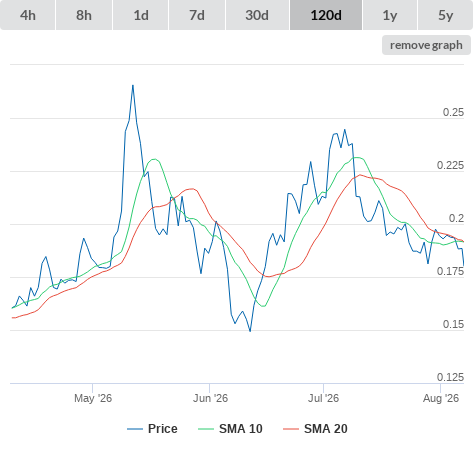The height and width of the screenshot is (455, 474).
Task: Click the blue Price legend line marker
Action: pos(135,429)
